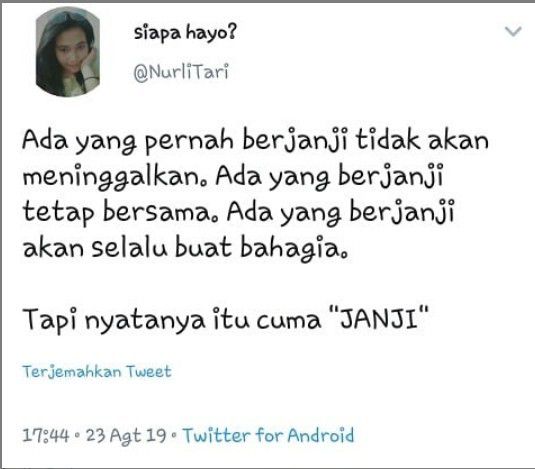This screenshot has width=535, height=469.
Task: Open the profile photo of @NurliTari
Action: tap(68, 52)
